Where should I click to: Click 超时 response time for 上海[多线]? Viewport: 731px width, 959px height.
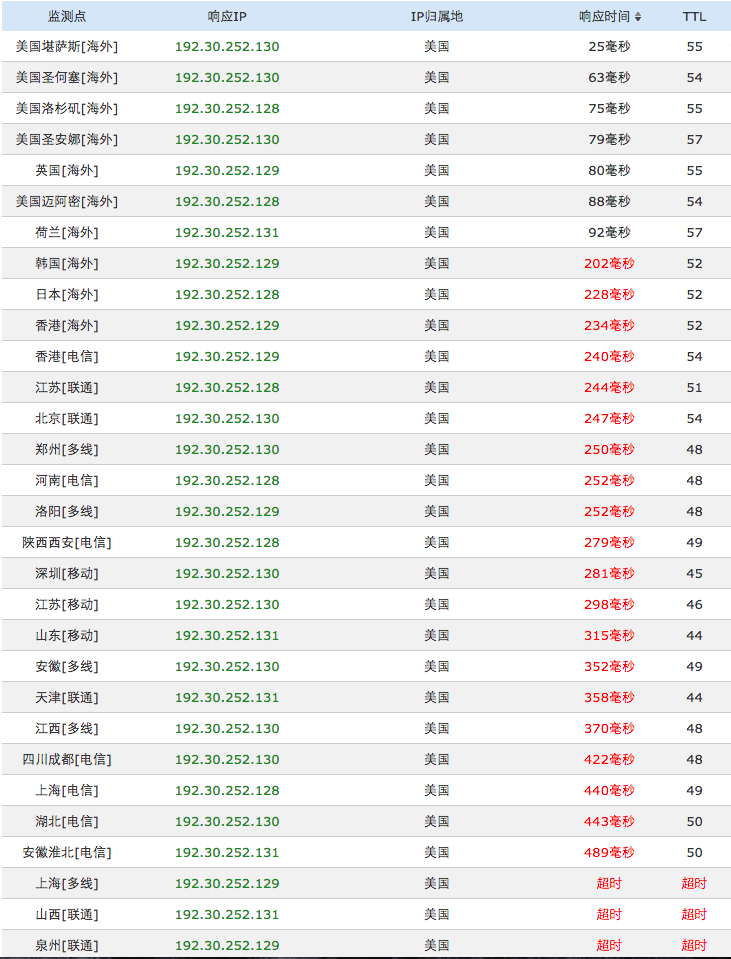point(609,883)
